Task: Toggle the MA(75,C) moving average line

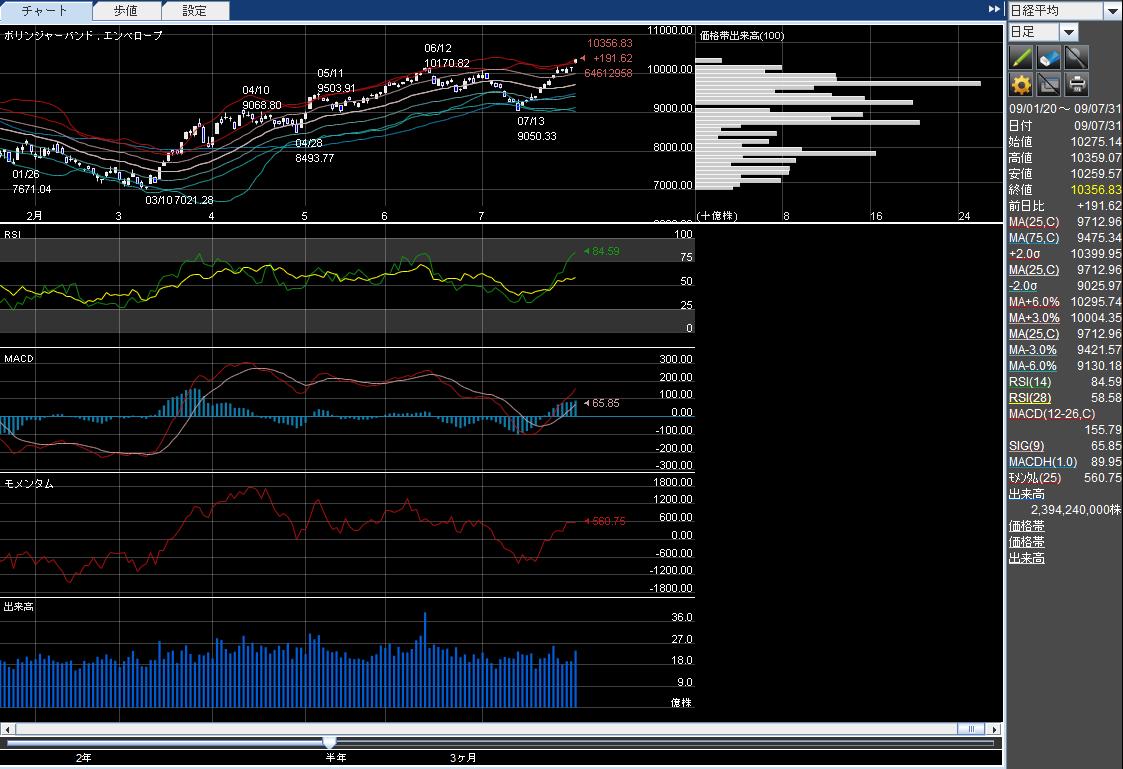Action: coord(1033,238)
